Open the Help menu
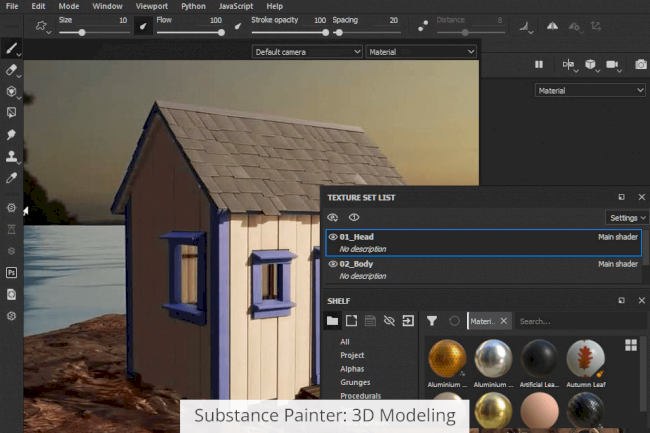 pos(274,6)
